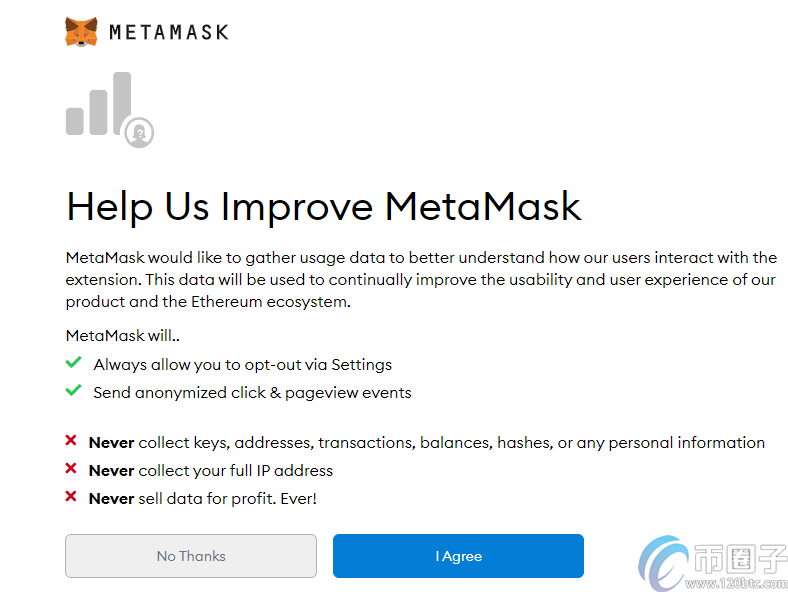Click 'Always allow you to opt-out via Settings'
The height and width of the screenshot is (592, 788).
243,365
